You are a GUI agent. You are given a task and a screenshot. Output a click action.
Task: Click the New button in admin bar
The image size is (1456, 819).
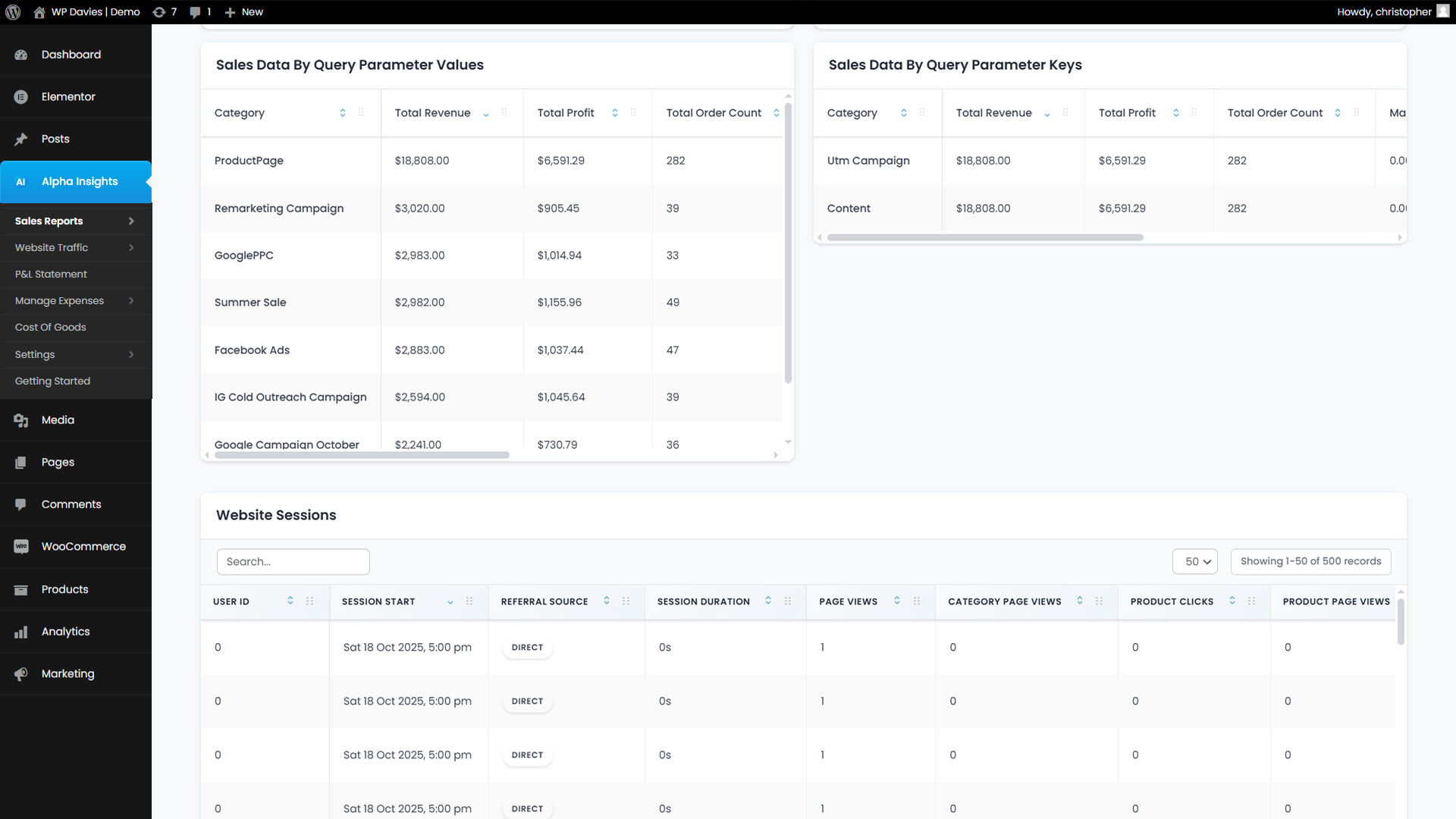pos(244,12)
